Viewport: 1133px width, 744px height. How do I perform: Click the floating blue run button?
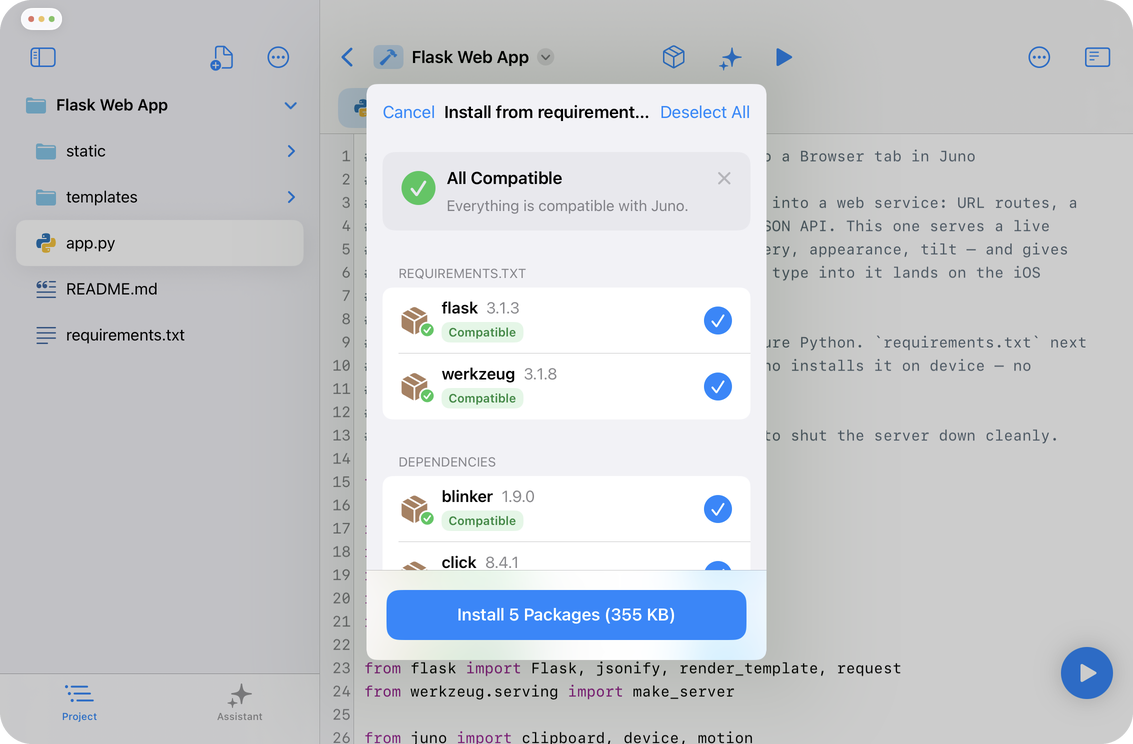tap(1087, 672)
